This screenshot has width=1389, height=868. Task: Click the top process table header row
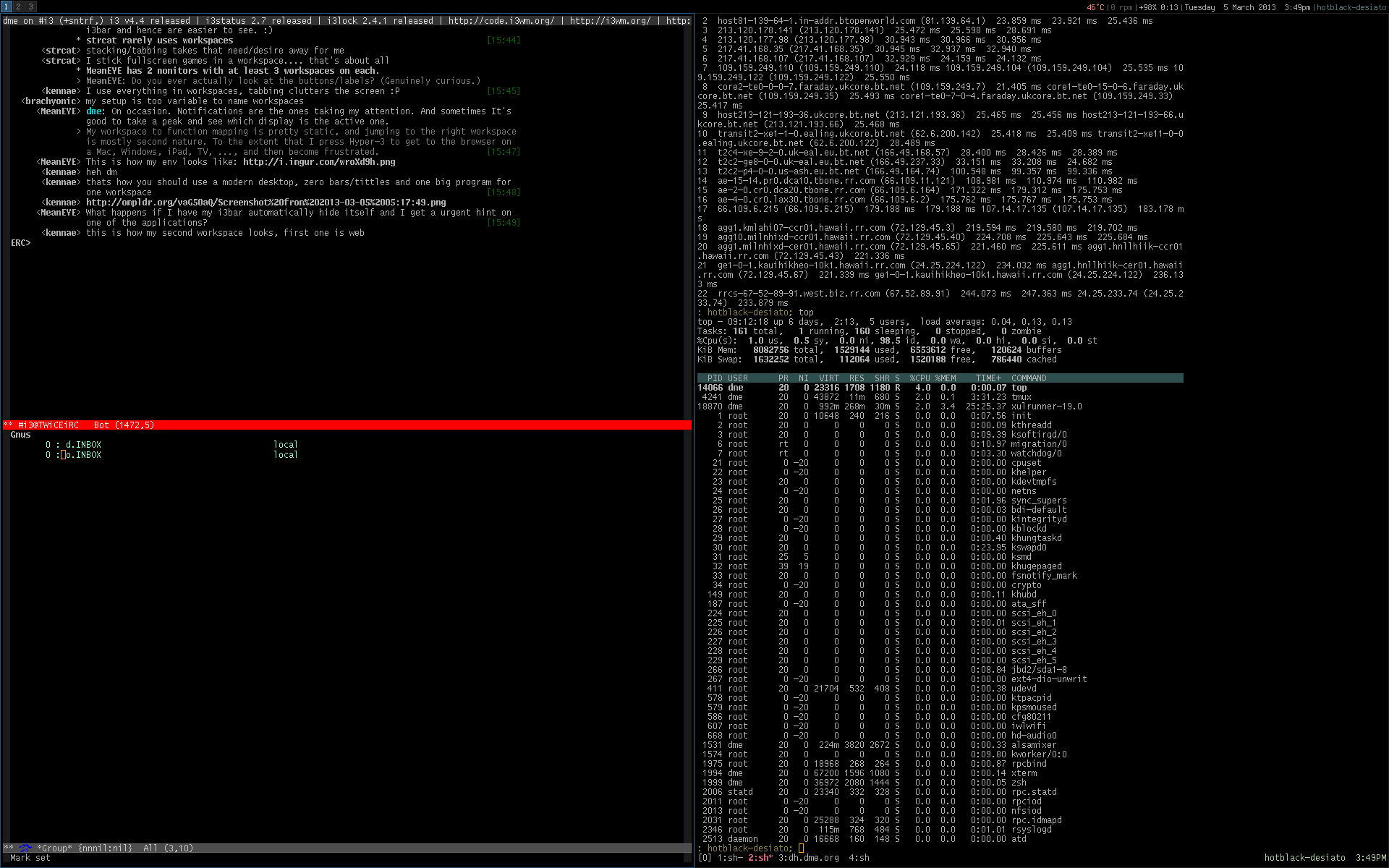click(939, 378)
